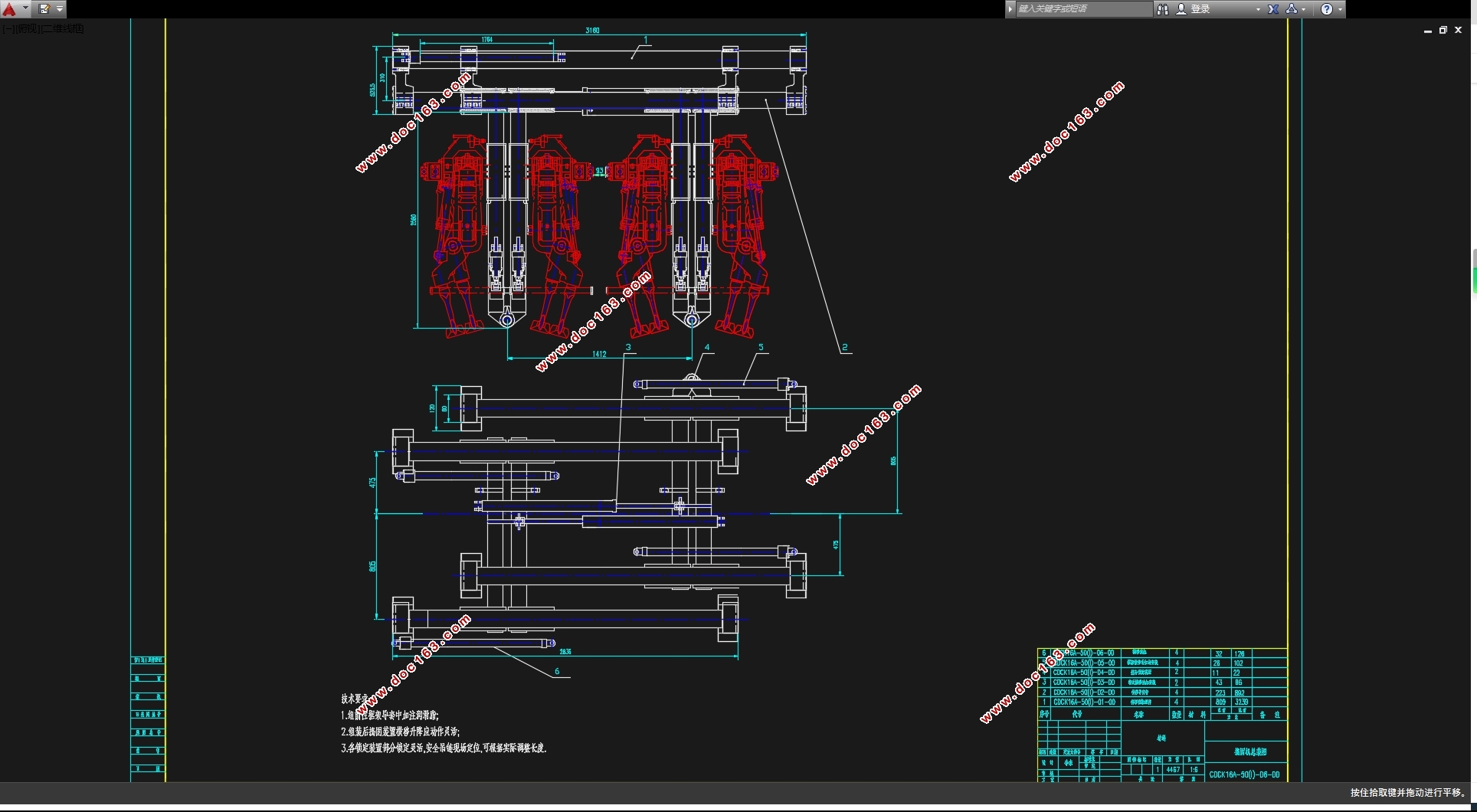
Task: Select the 1412 dimension text
Action: [599, 354]
